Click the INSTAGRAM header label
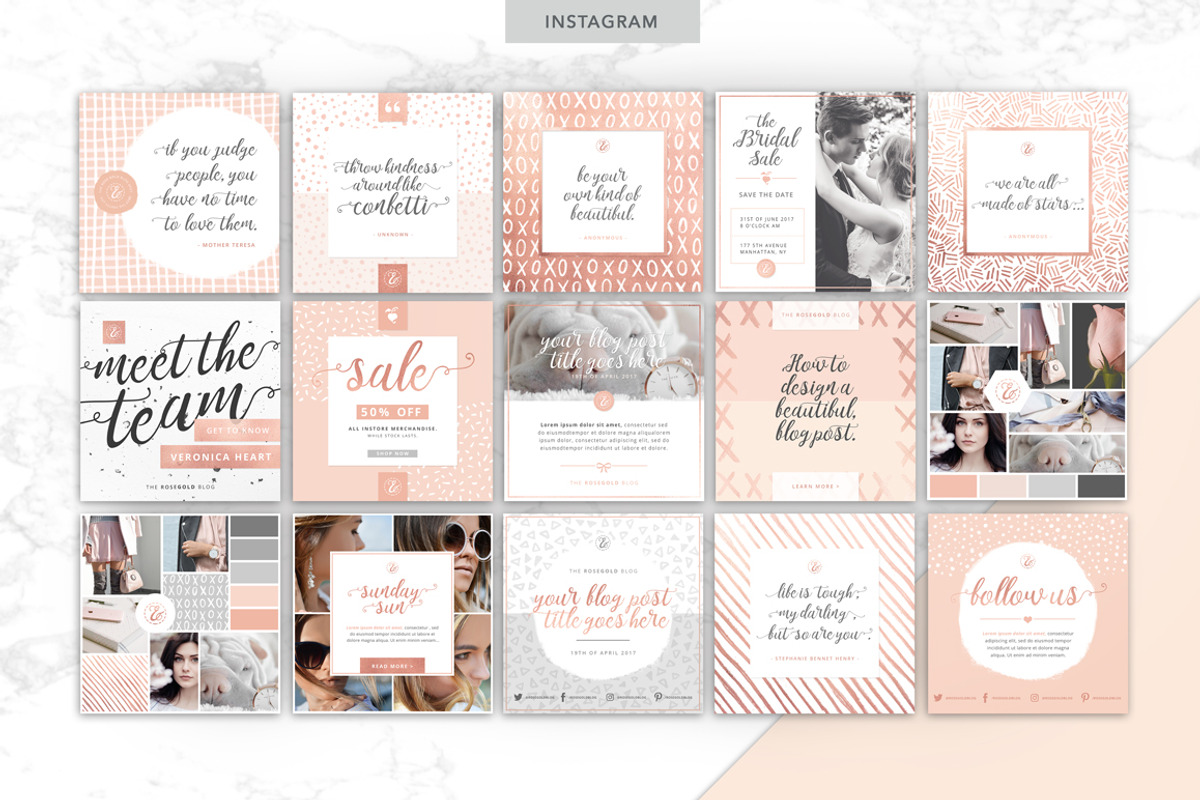This screenshot has height=800, width=1200. point(602,21)
